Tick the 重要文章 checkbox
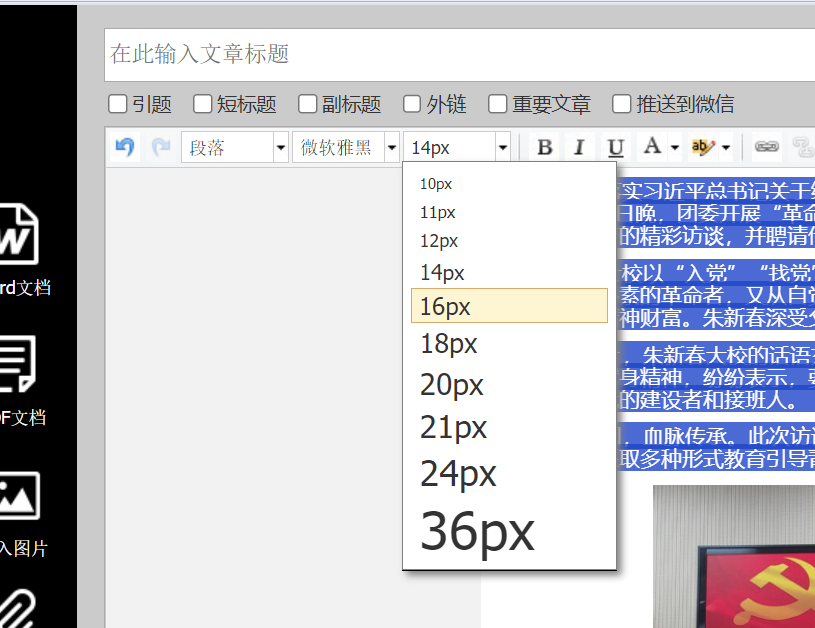This screenshot has height=628, width=815. (498, 104)
